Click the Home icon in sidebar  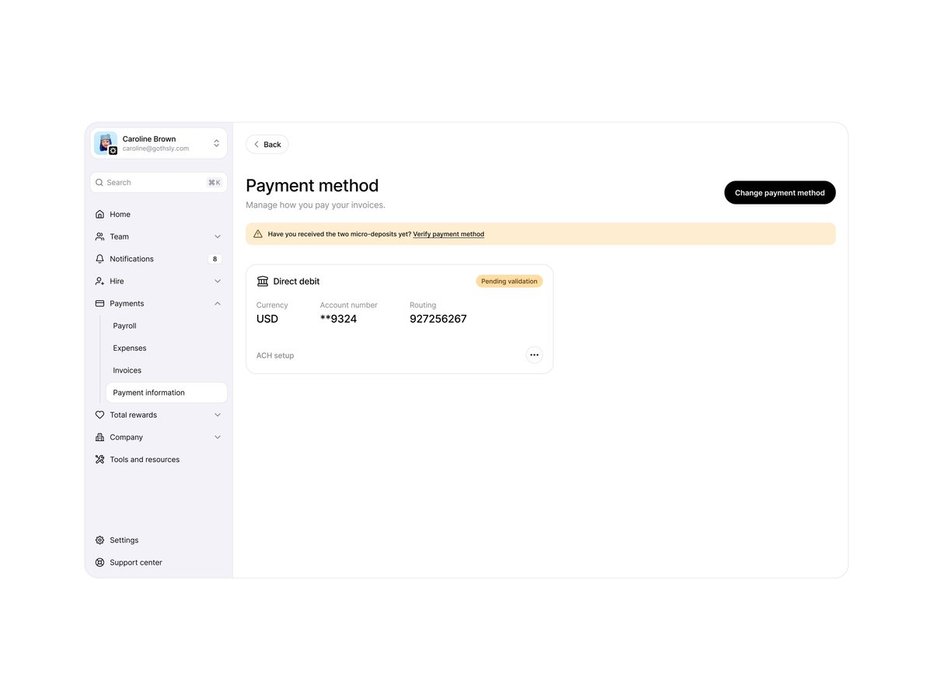pos(100,215)
